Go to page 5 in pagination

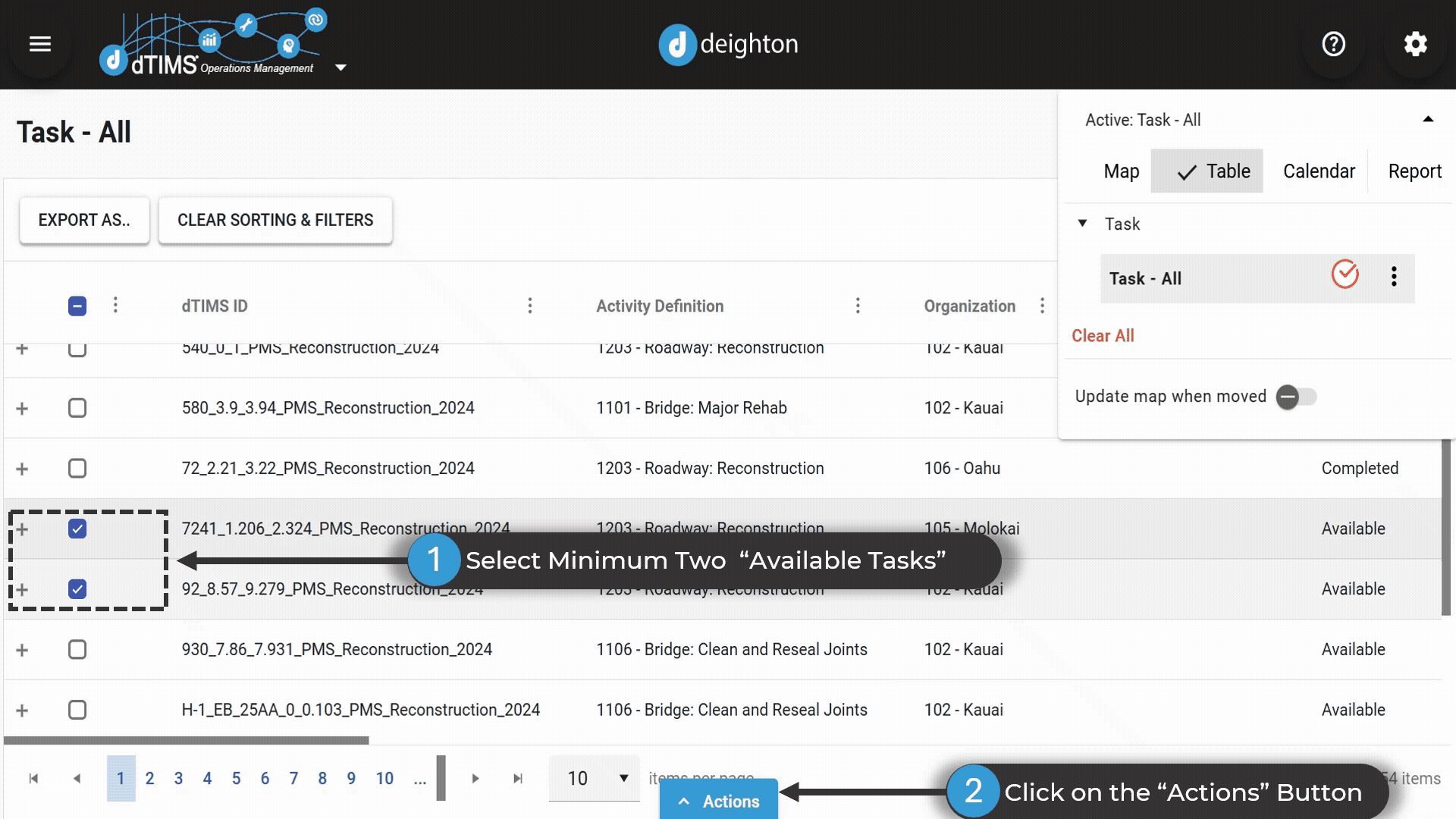(236, 778)
